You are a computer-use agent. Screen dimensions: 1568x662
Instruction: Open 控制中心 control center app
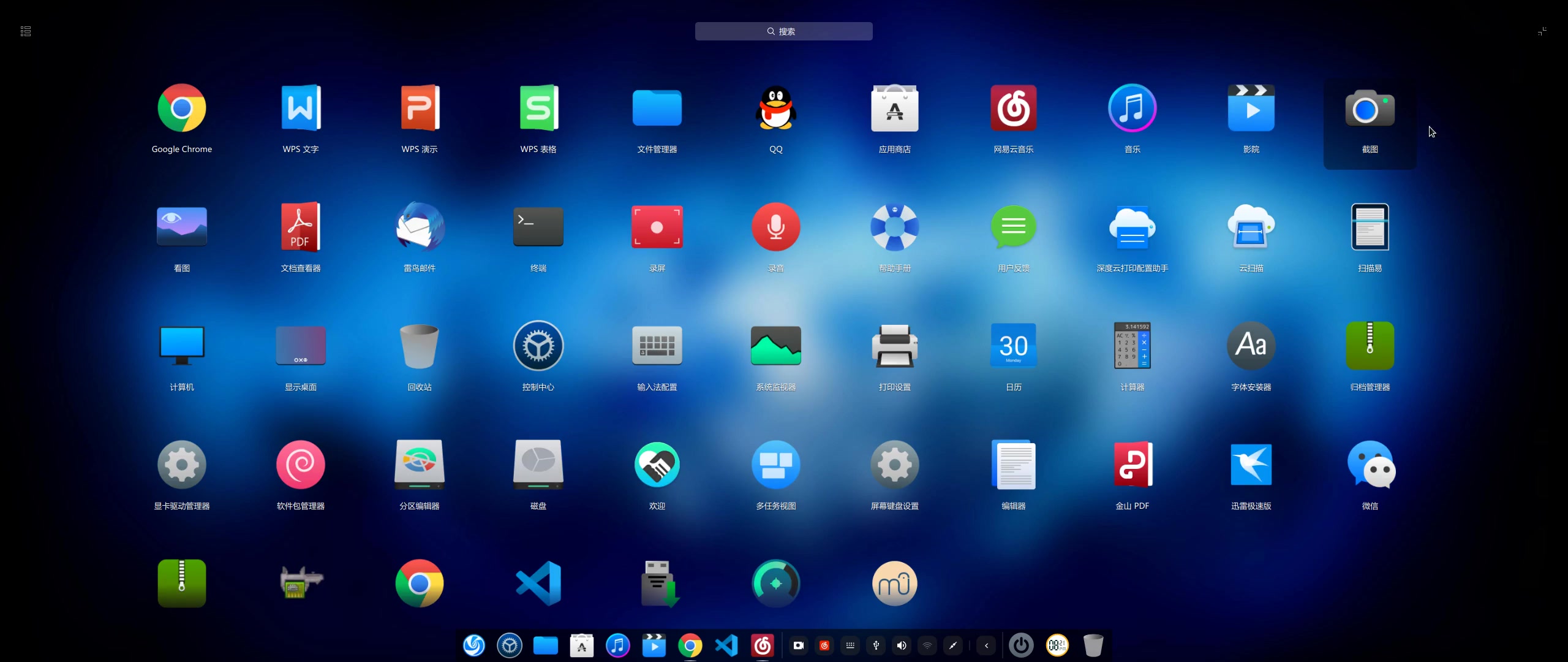(x=538, y=346)
